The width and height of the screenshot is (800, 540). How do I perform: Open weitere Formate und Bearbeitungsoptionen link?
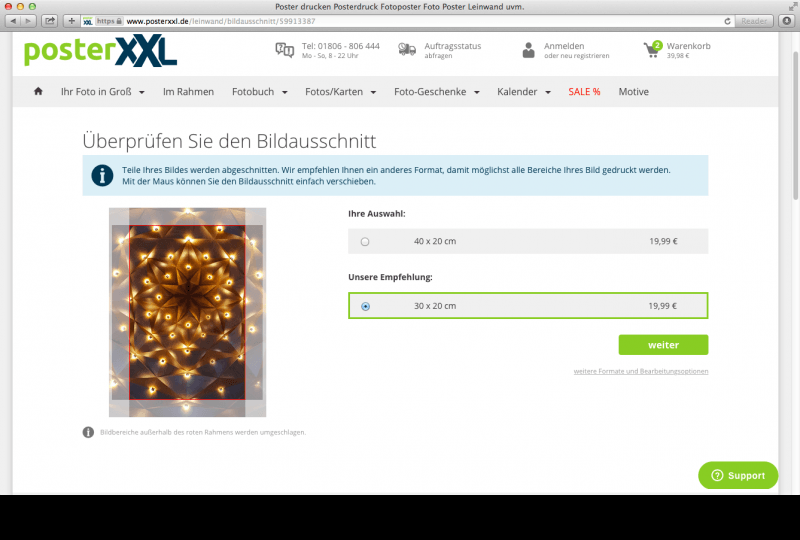(x=640, y=371)
